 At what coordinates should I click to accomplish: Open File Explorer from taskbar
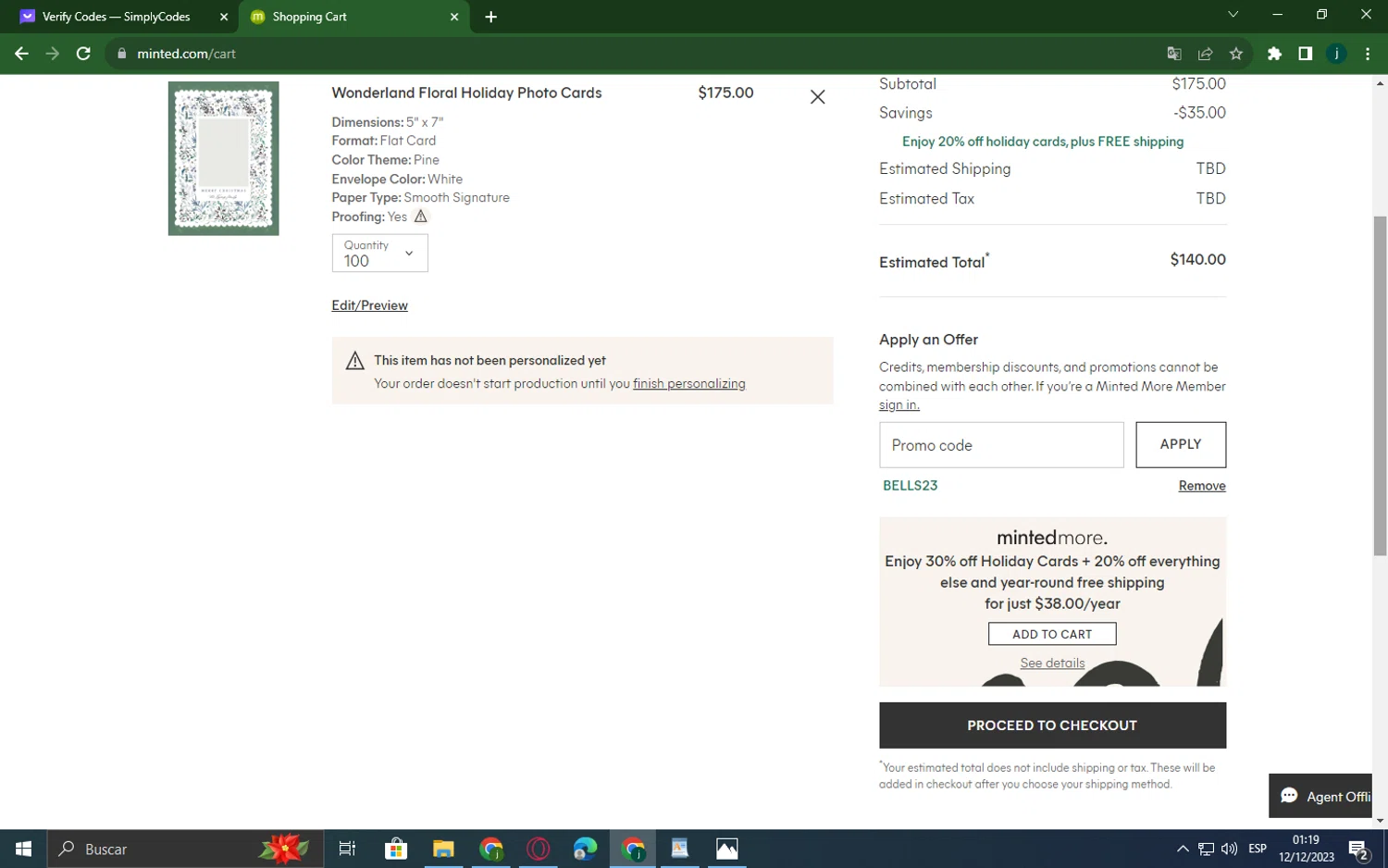[x=443, y=849]
